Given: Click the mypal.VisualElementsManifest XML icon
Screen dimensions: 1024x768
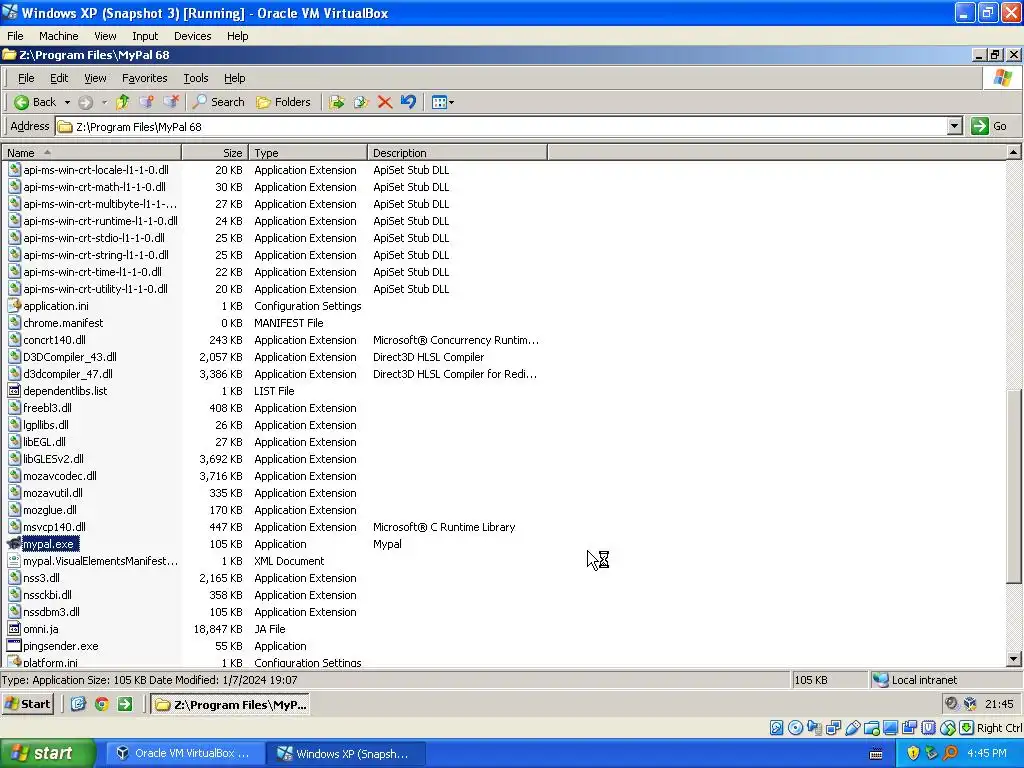Looking at the screenshot, I should (x=14, y=560).
